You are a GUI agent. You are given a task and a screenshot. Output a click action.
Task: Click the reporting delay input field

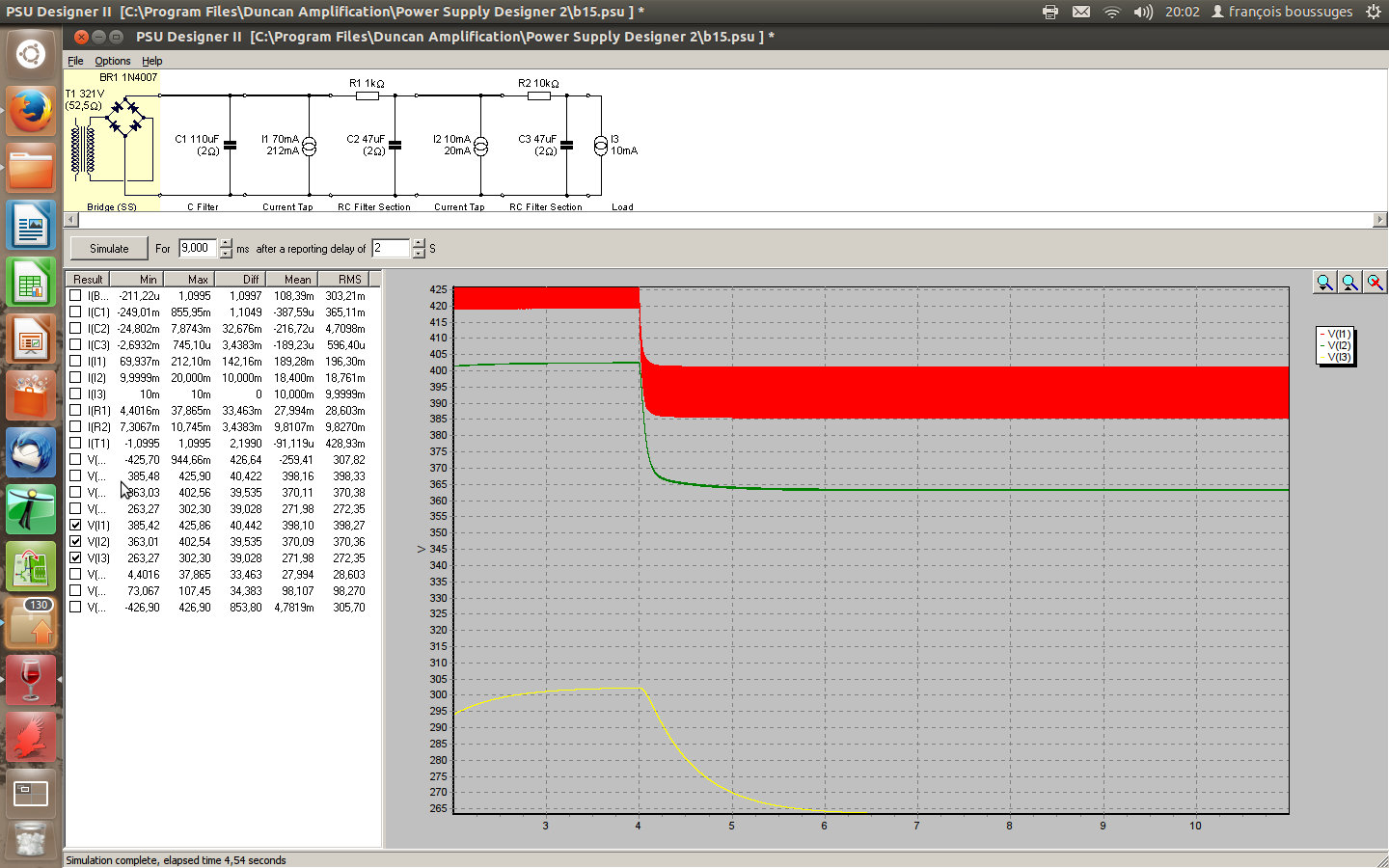(x=391, y=249)
